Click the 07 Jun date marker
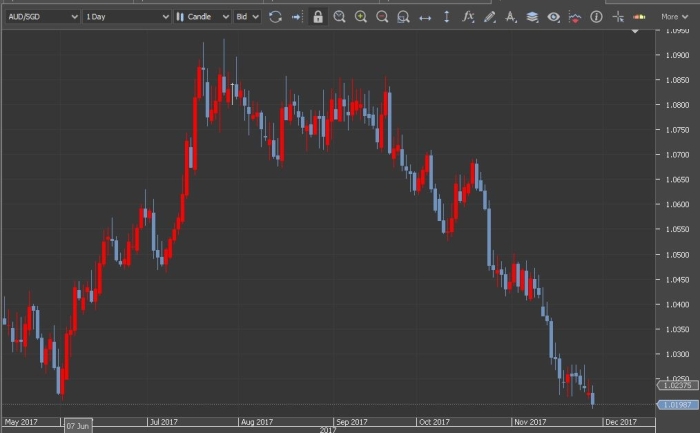The height and width of the screenshot is (433, 700). tap(78, 426)
